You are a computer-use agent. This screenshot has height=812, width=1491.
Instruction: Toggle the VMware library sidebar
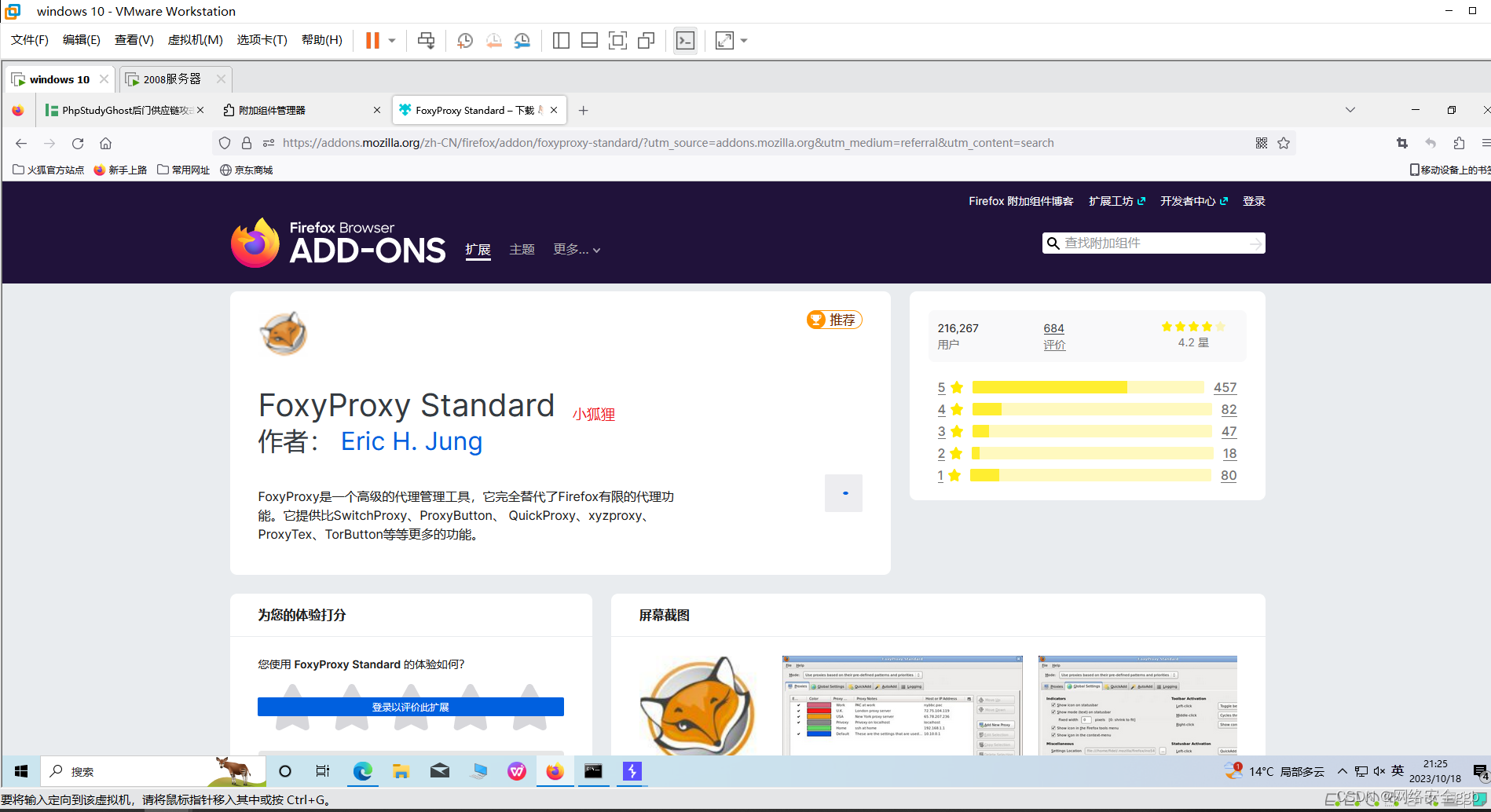pos(561,40)
